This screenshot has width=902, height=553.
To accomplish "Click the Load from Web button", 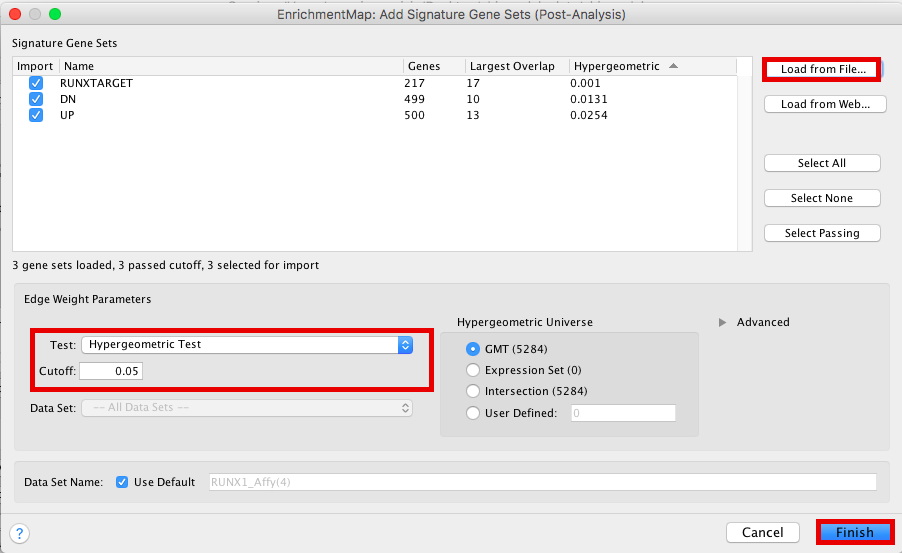I will point(825,104).
